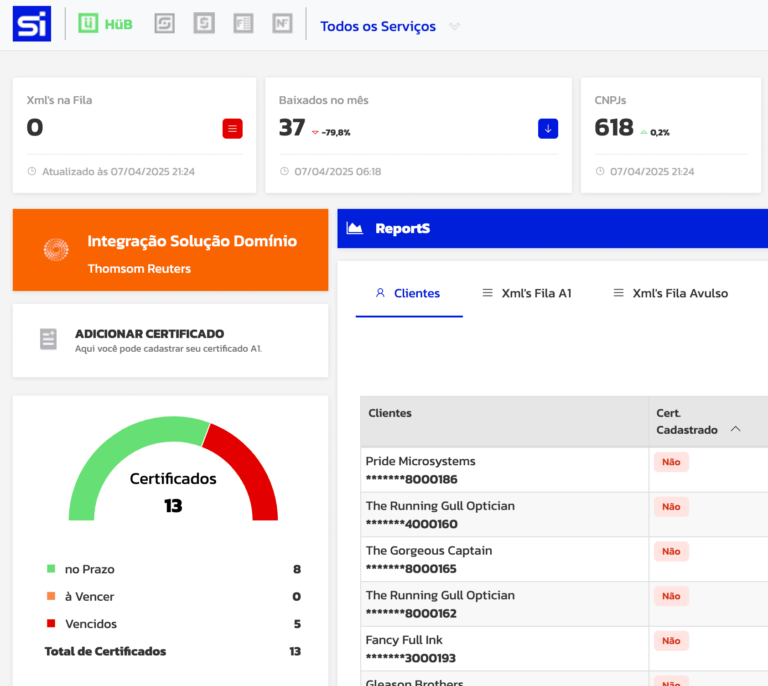Expand the Todos os Serviços dropdown
This screenshot has width=768, height=686.
point(455,27)
